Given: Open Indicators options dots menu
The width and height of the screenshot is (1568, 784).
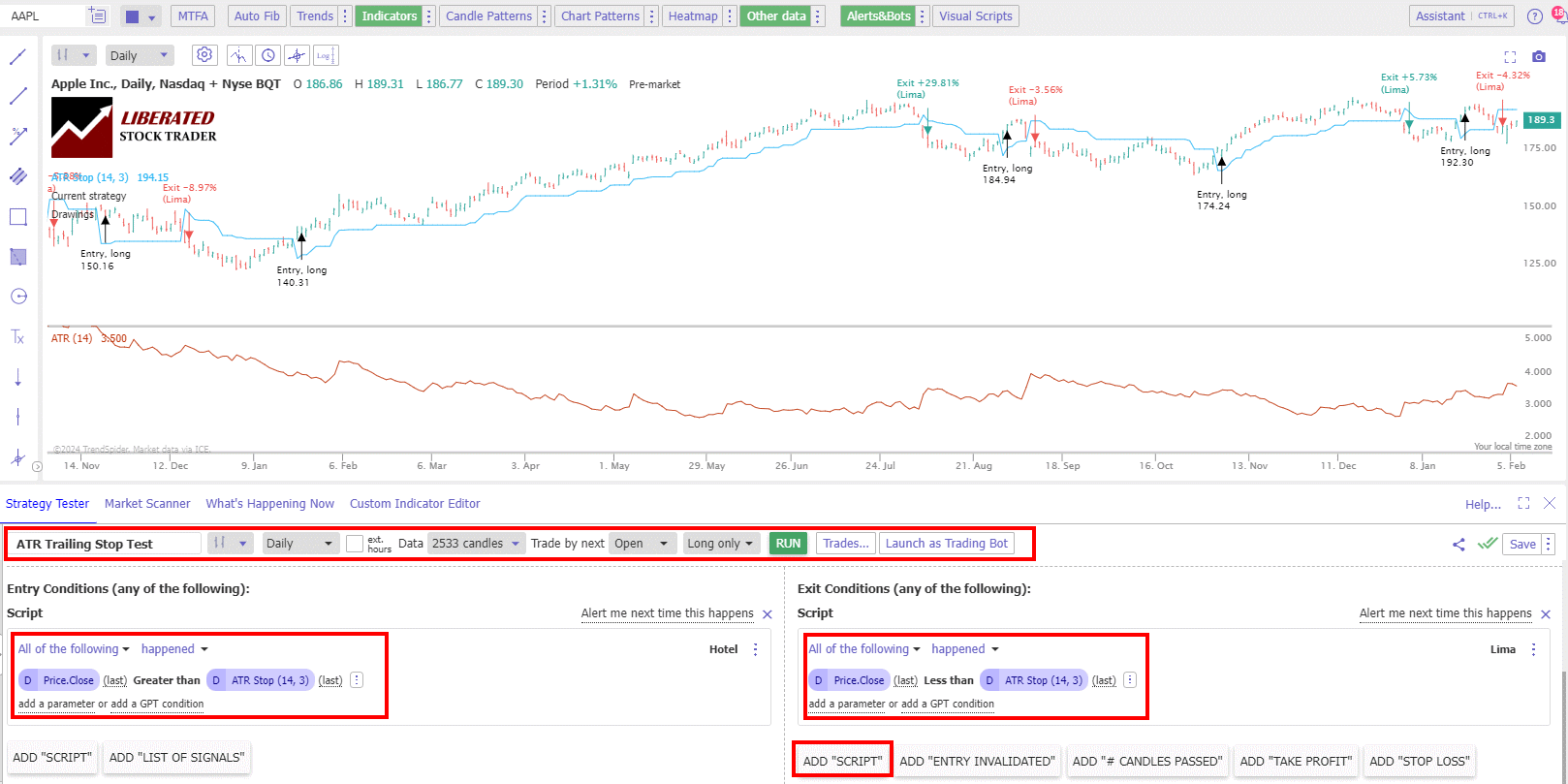Looking at the screenshot, I should pos(429,16).
